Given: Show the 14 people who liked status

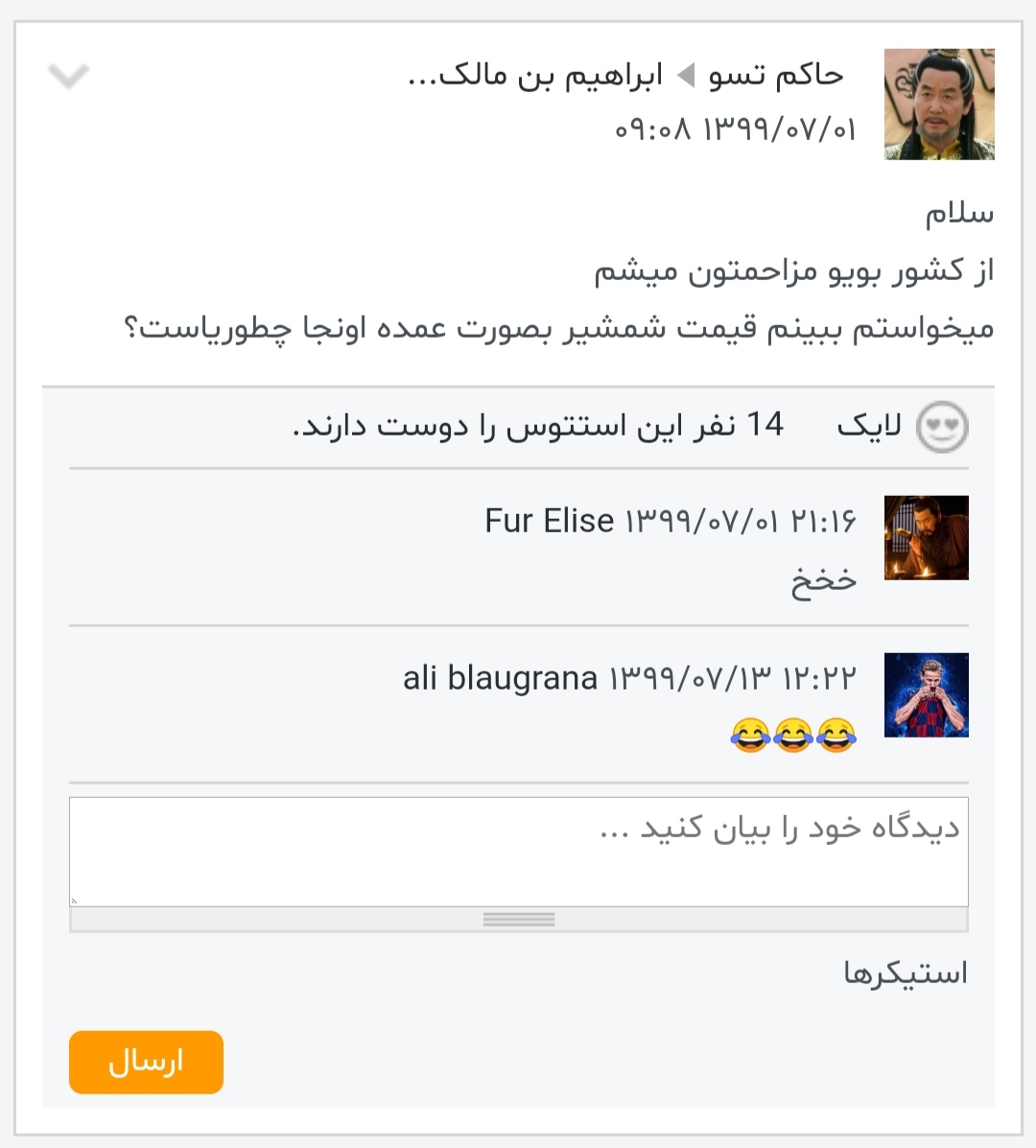Looking at the screenshot, I should coord(538,426).
